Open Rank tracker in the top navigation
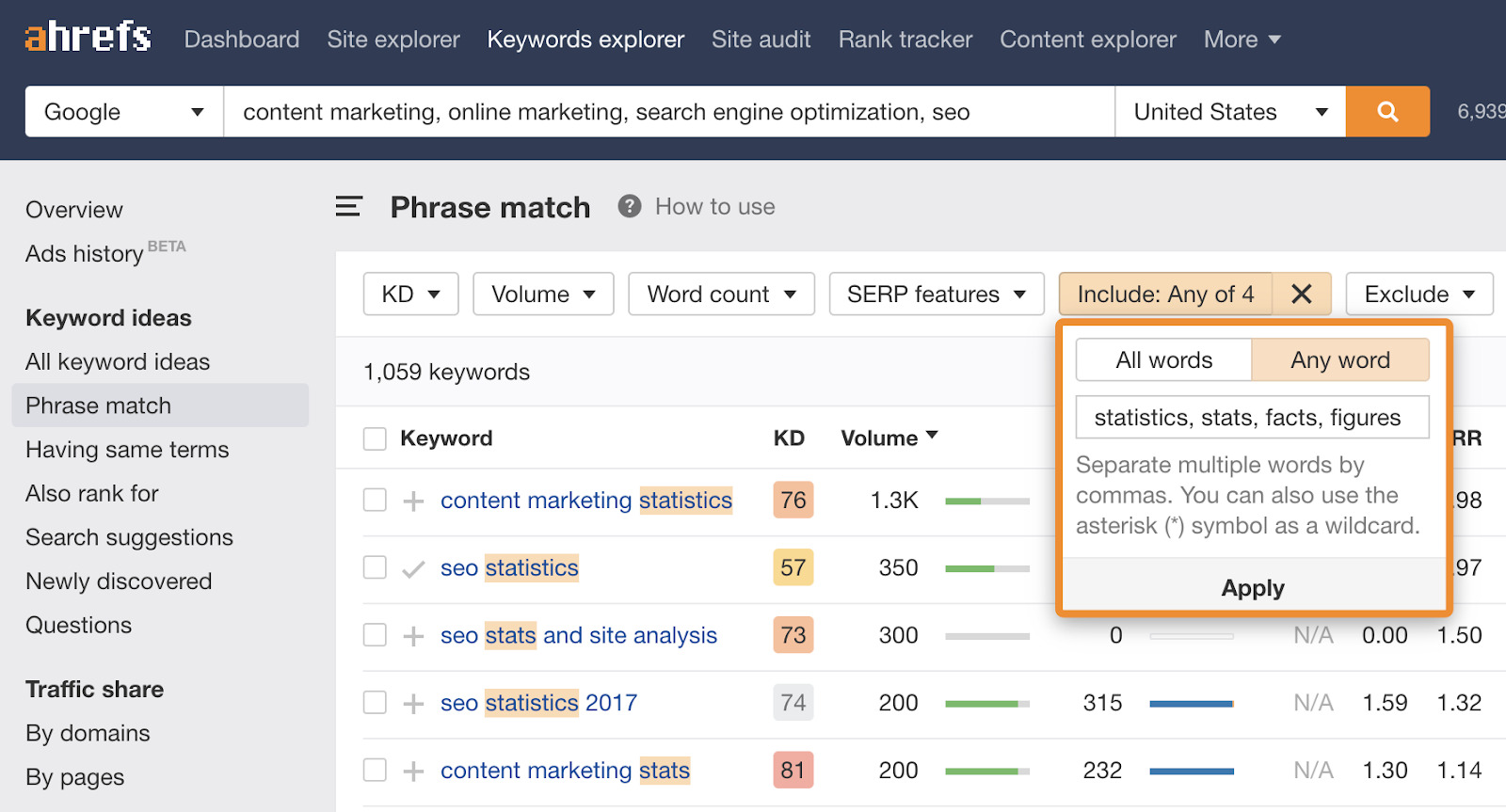The height and width of the screenshot is (812, 1506). coord(905,40)
